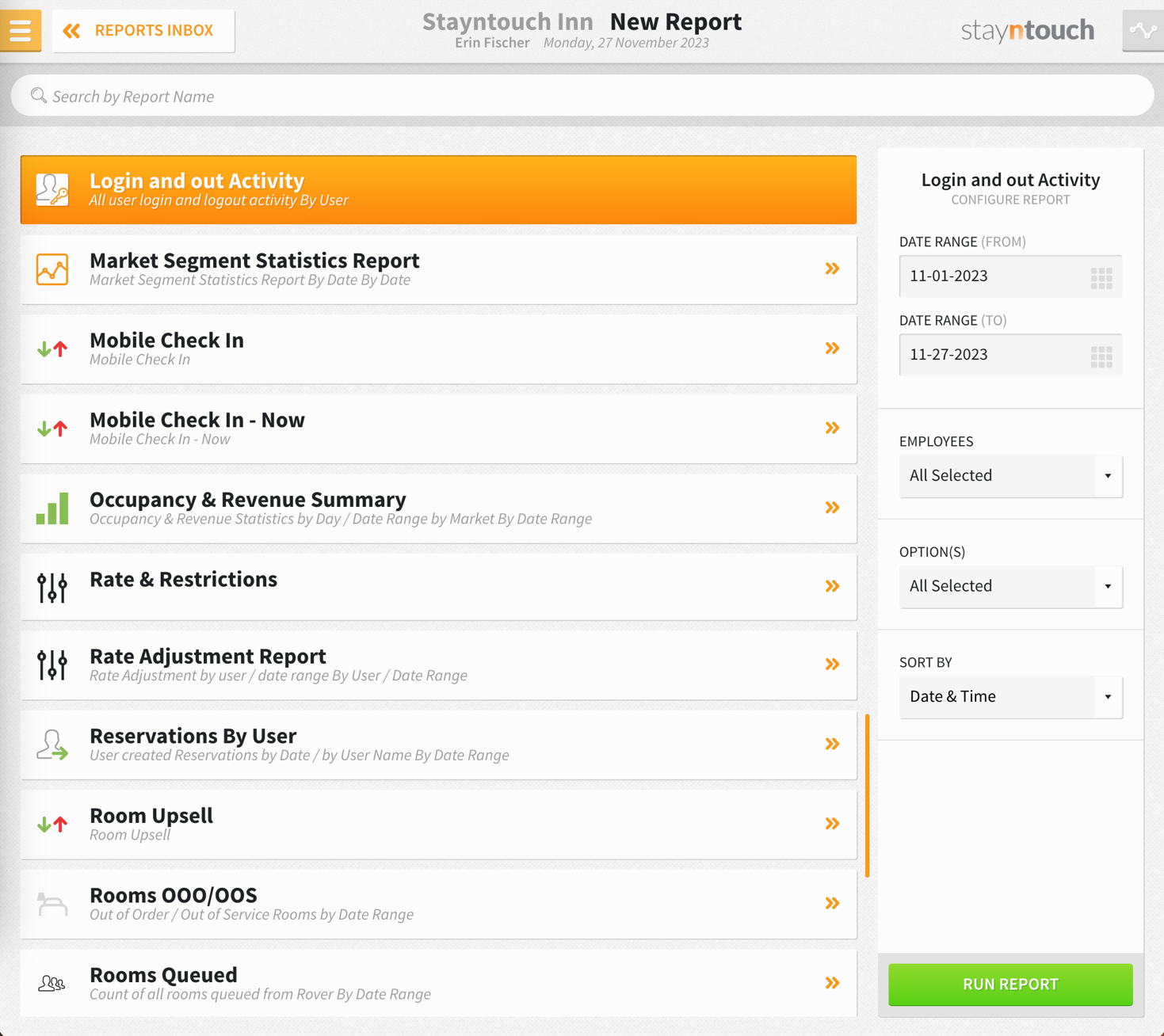Open calendar picker for Date Range From

point(1101,278)
